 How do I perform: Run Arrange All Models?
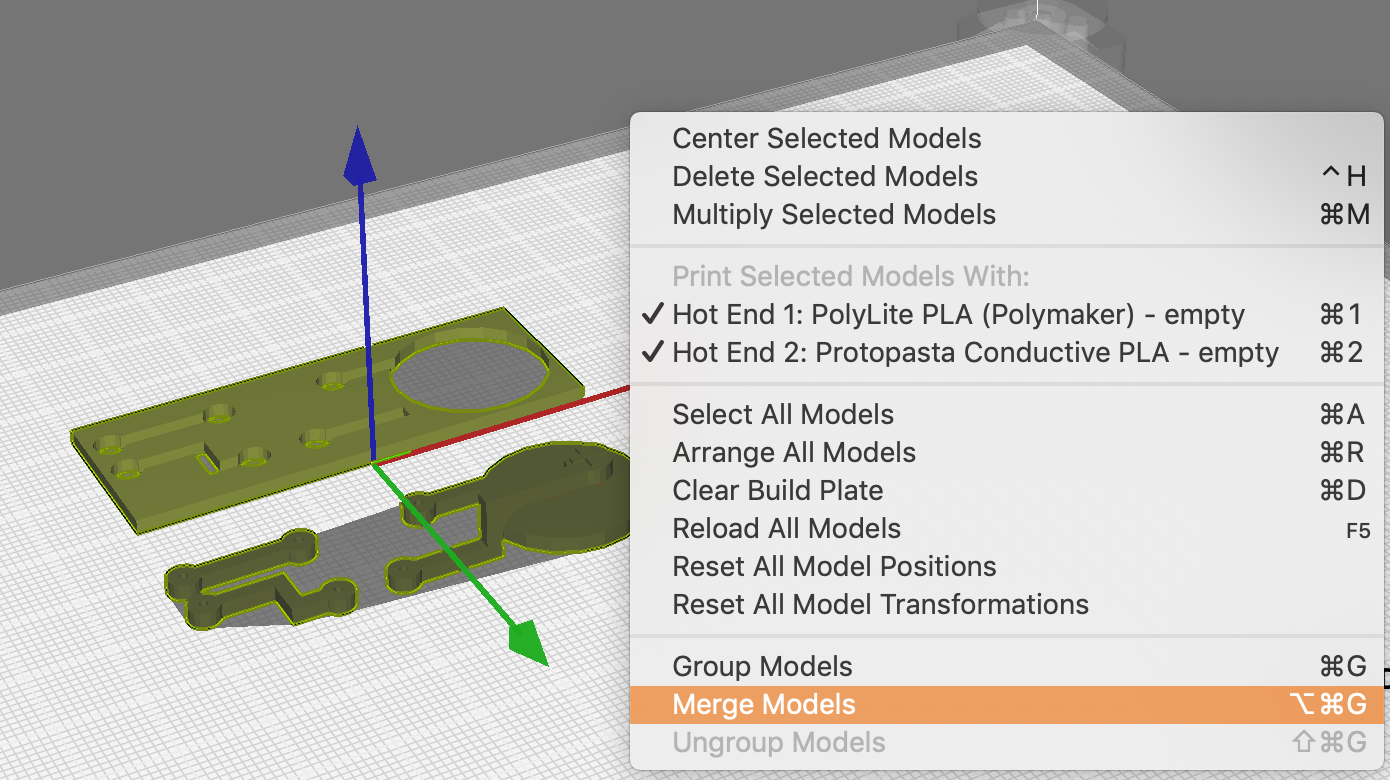point(794,452)
